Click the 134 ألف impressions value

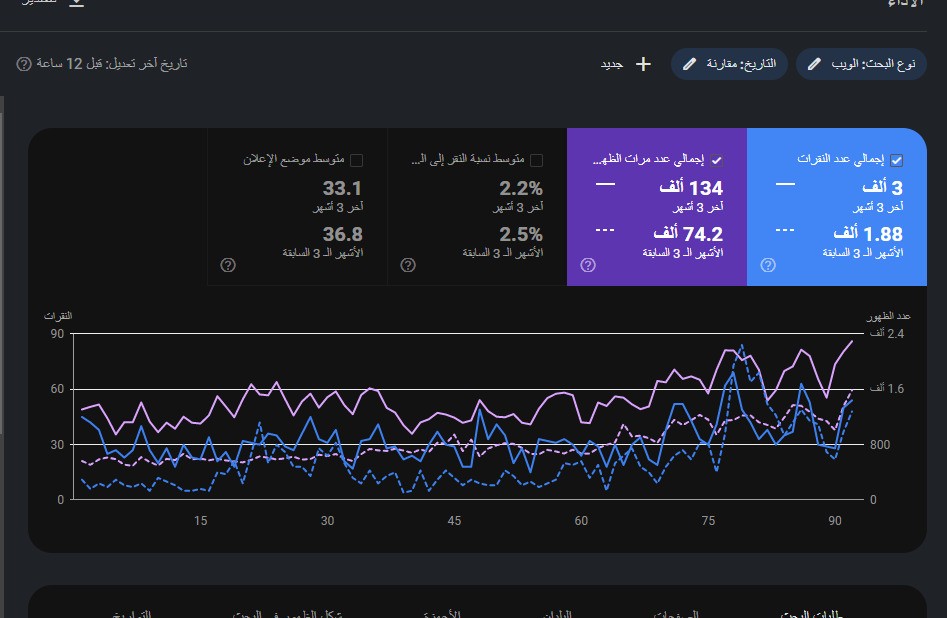[691, 187]
